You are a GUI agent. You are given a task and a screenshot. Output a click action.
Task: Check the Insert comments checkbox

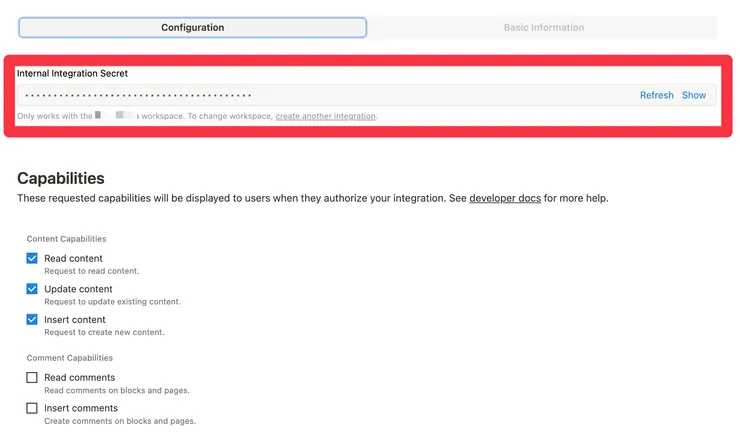pyautogui.click(x=32, y=408)
